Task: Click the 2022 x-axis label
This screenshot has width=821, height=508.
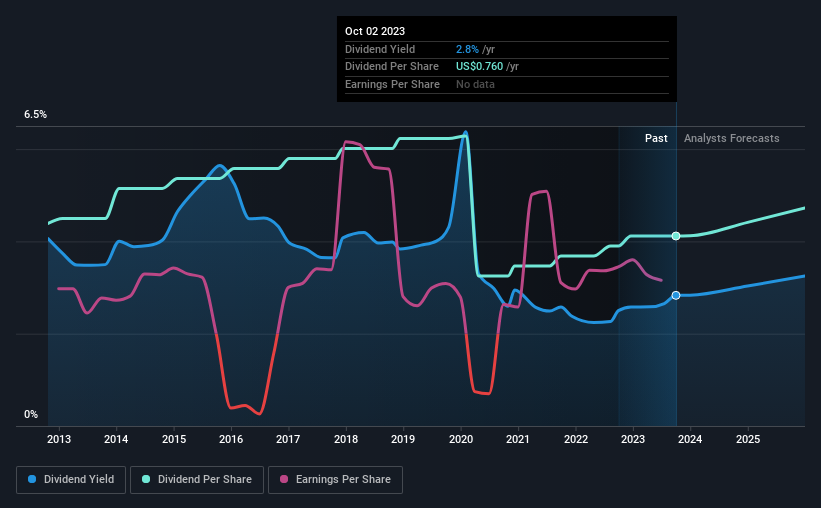Action: click(x=576, y=439)
